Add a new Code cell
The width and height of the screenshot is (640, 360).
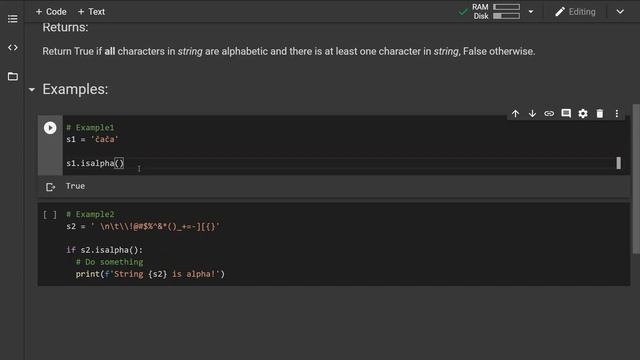coord(51,12)
